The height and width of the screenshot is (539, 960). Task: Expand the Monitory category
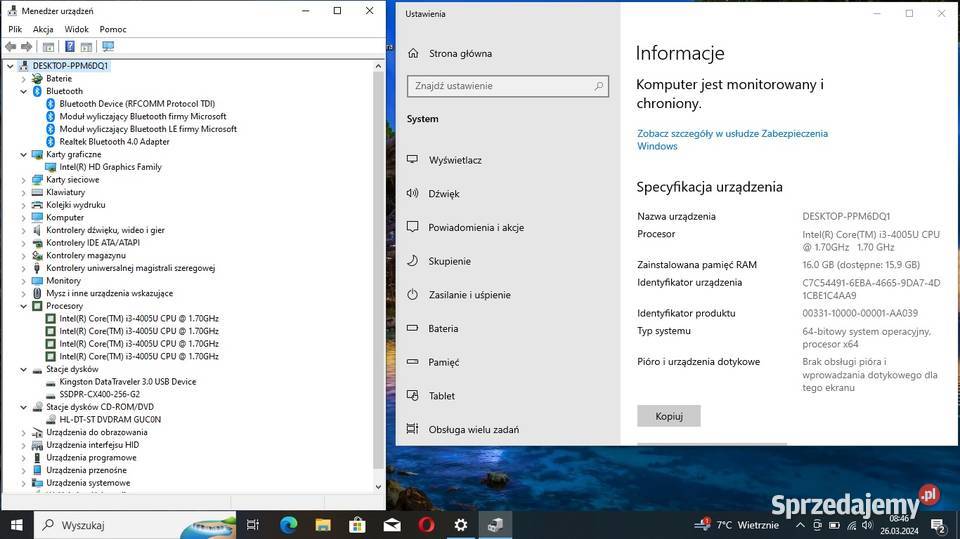tap(23, 281)
